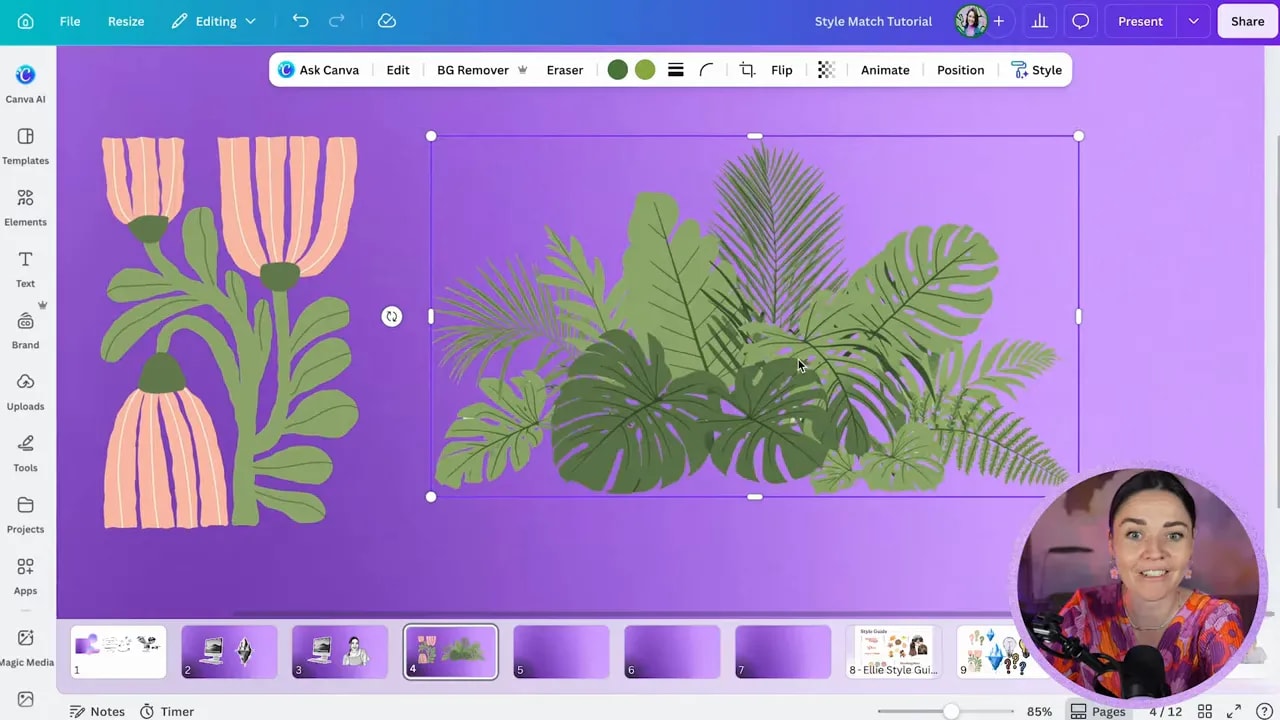Open corner rounding icon
1280x720 pixels.
(x=707, y=70)
